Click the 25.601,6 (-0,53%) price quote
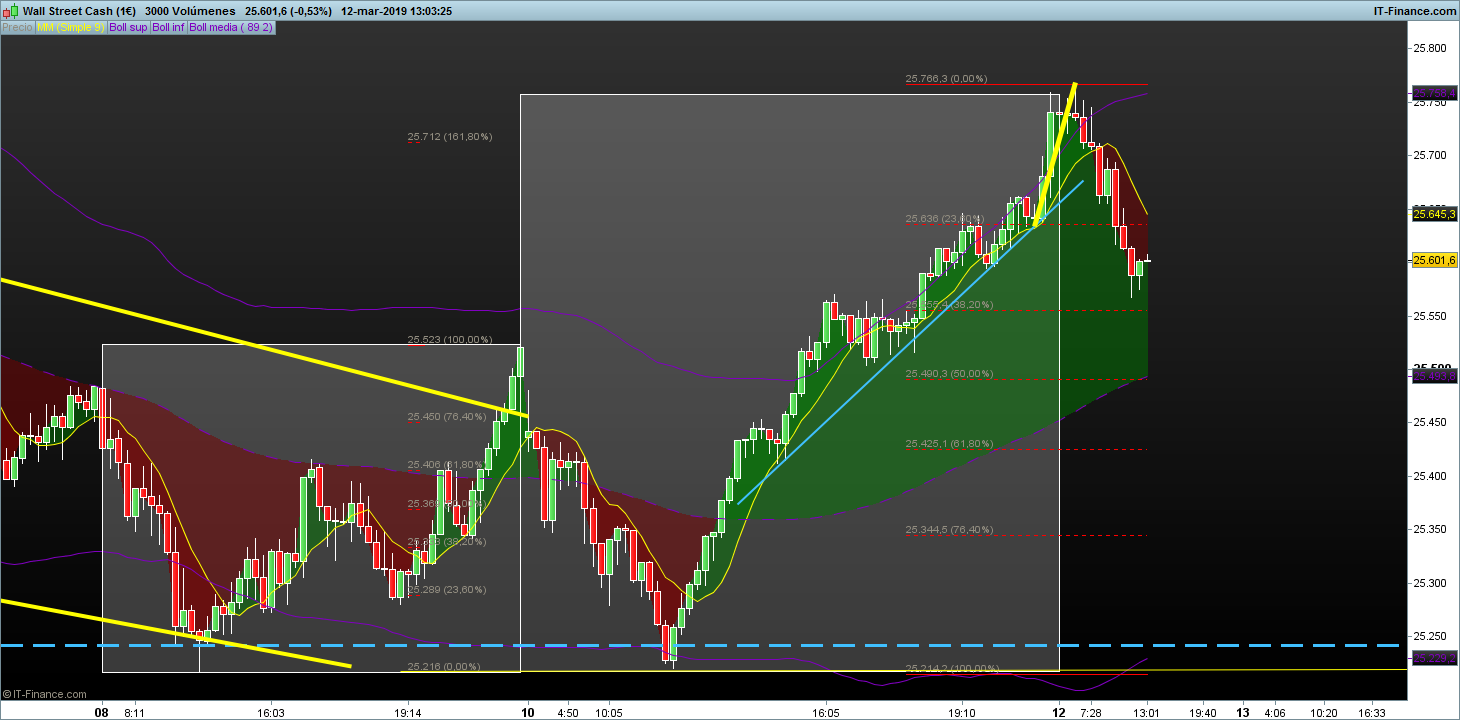This screenshot has height=720, width=1460. [x=288, y=11]
